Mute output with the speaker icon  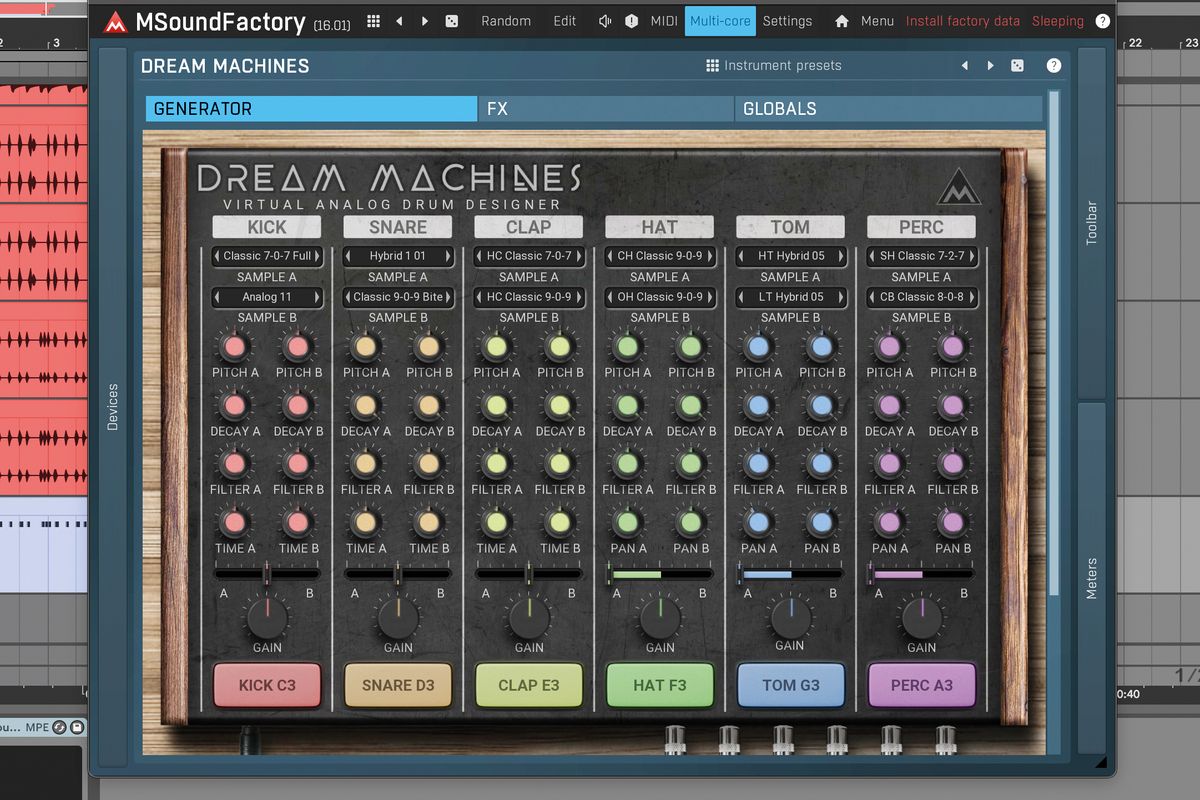tap(605, 21)
